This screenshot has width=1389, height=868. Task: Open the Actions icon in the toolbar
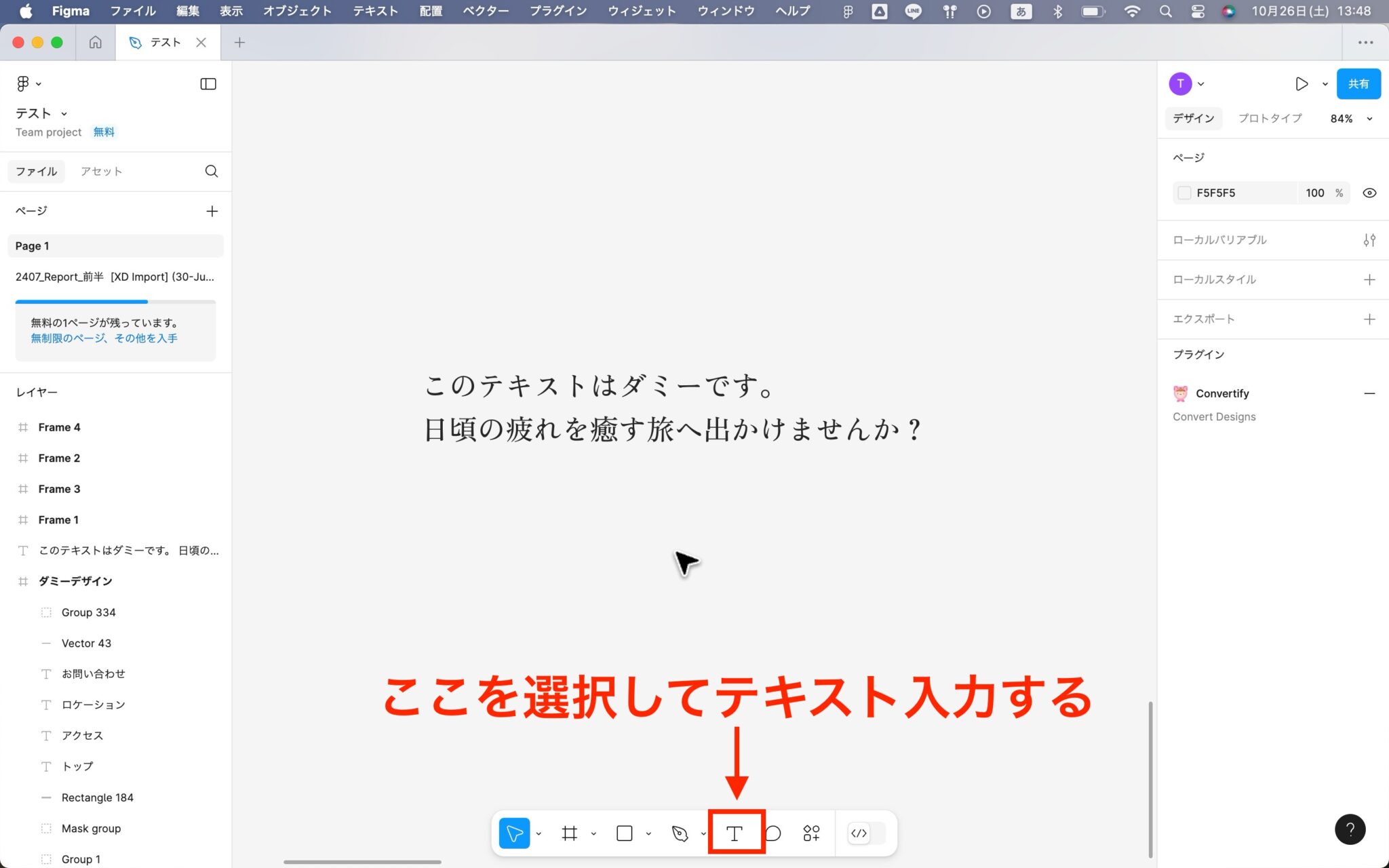pyautogui.click(x=811, y=833)
